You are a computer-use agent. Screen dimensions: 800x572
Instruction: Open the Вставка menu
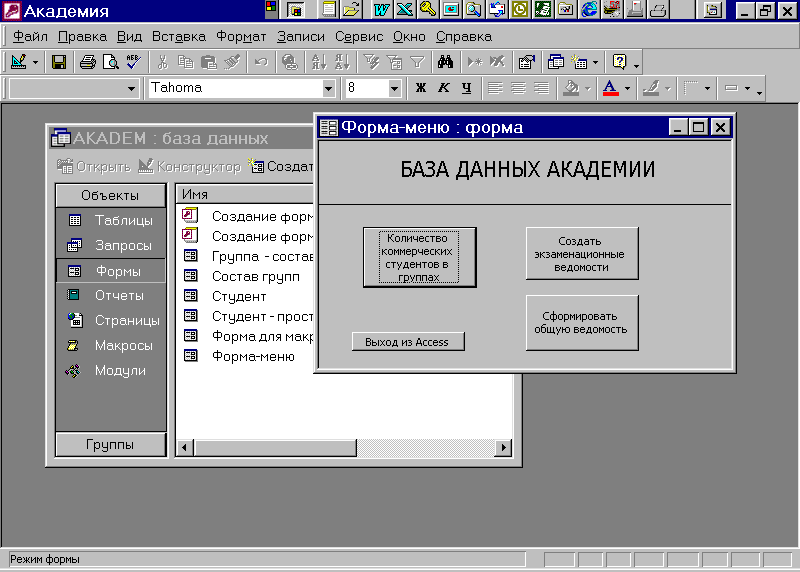[x=179, y=37]
